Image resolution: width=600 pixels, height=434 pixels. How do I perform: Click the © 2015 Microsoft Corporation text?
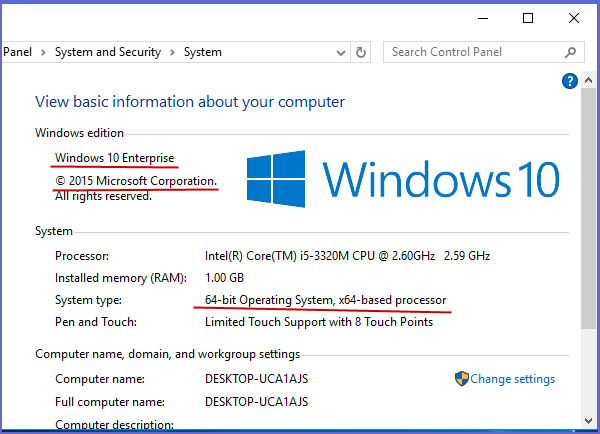point(136,181)
